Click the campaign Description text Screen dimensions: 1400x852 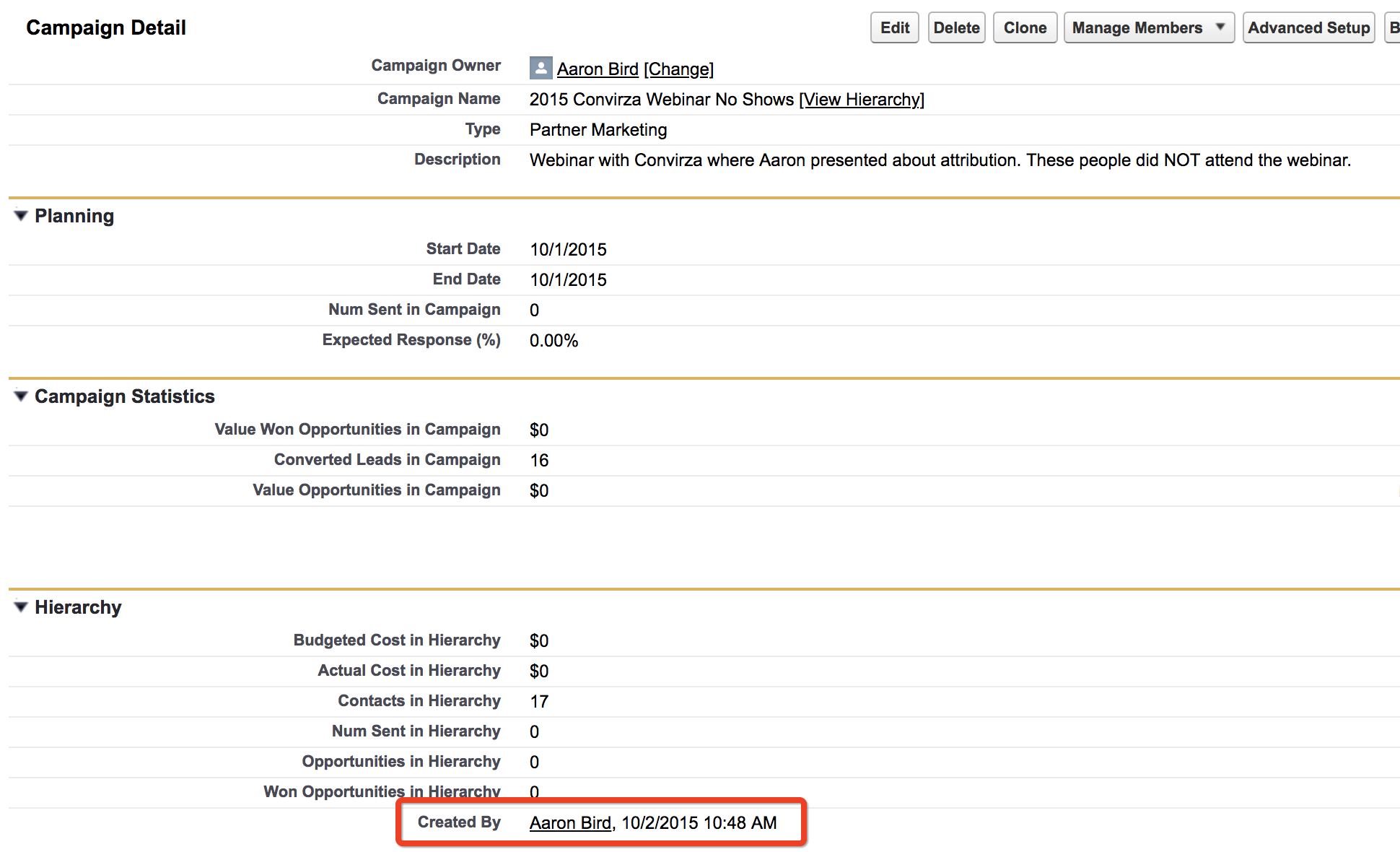(x=940, y=160)
